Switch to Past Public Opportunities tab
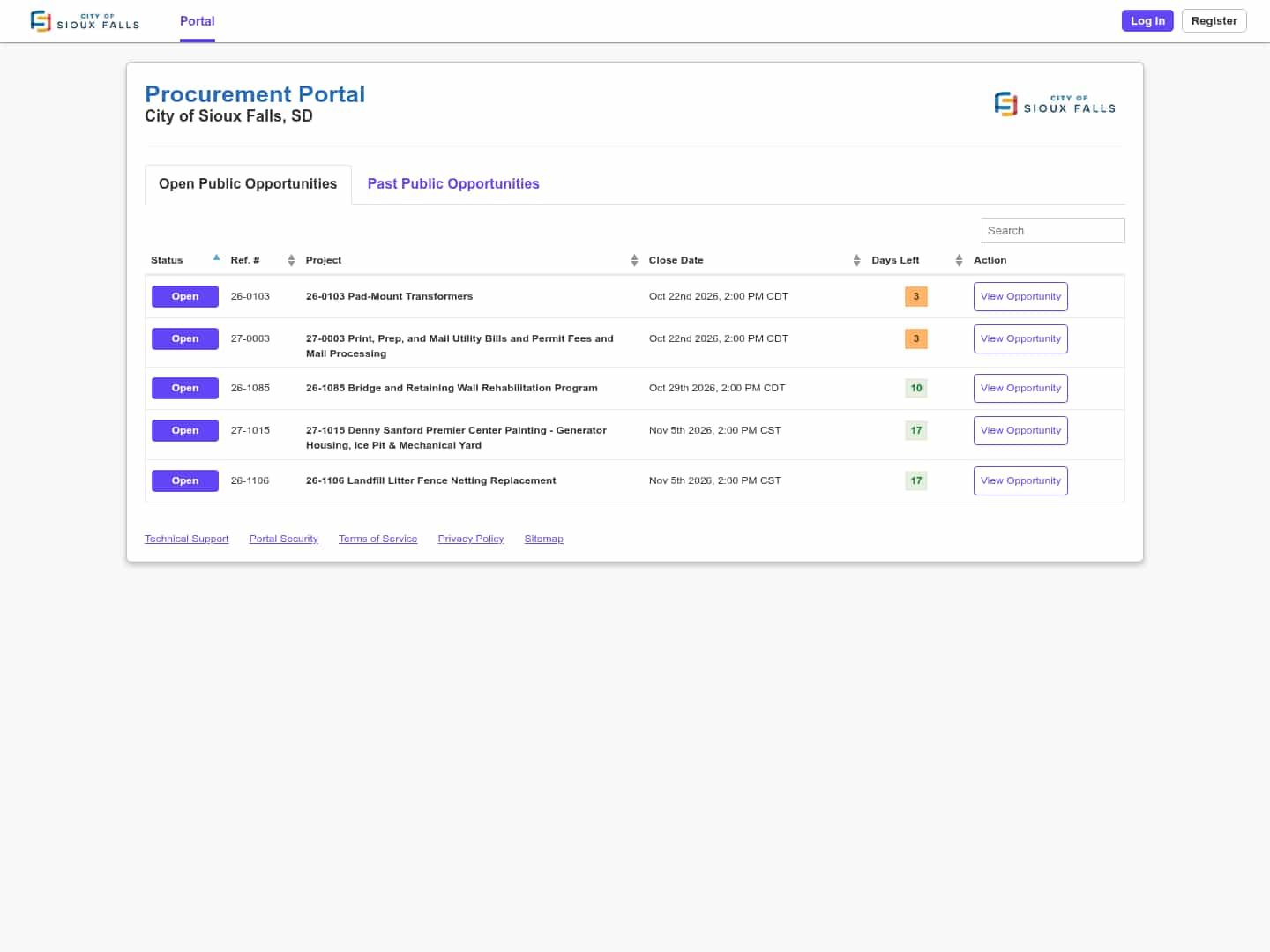 pyautogui.click(x=453, y=183)
